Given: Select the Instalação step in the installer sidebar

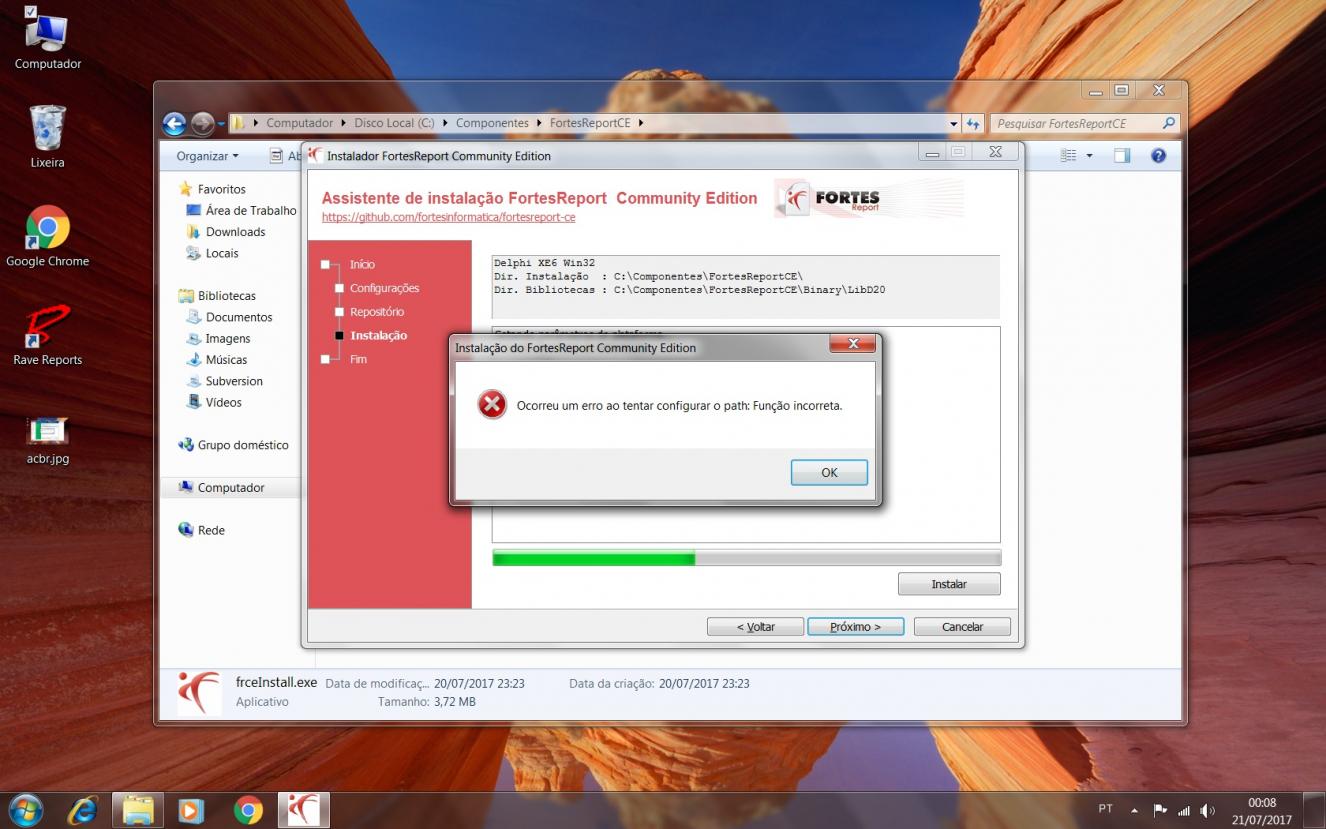Looking at the screenshot, I should click(x=378, y=336).
